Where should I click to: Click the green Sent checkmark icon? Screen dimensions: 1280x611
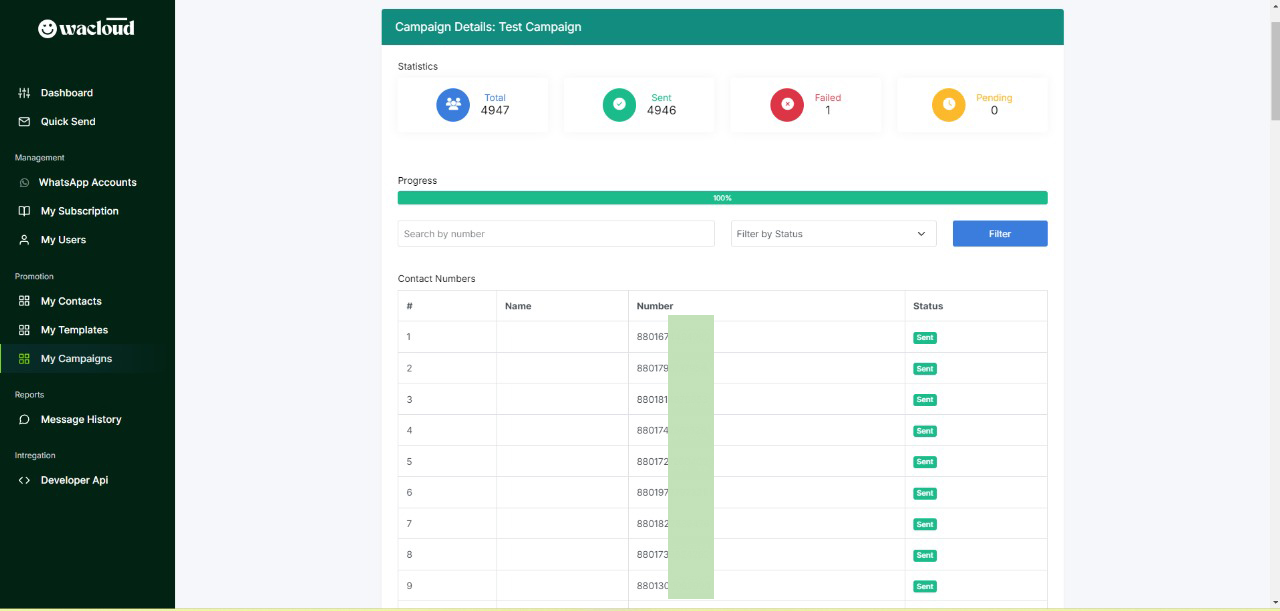(619, 104)
